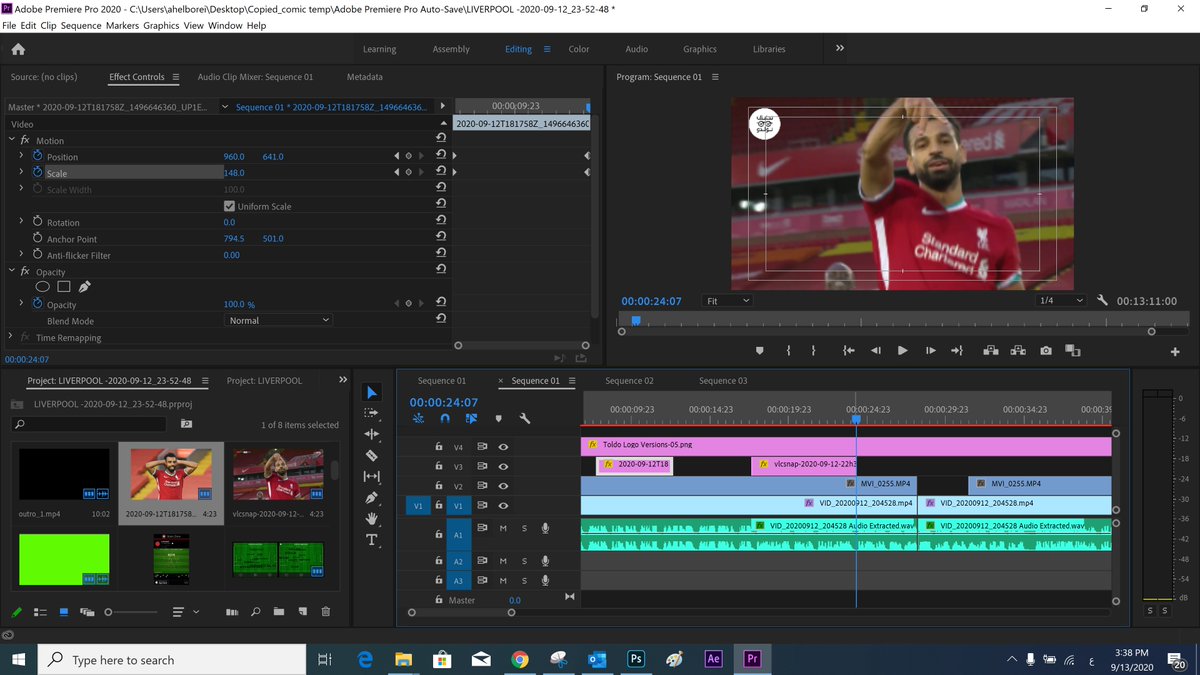
Task: Select the Type tool
Action: click(372, 540)
